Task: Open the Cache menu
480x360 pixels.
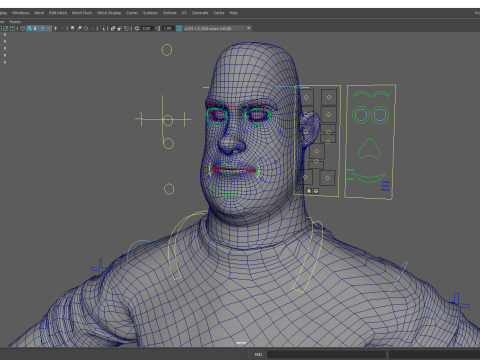Action: (219, 13)
